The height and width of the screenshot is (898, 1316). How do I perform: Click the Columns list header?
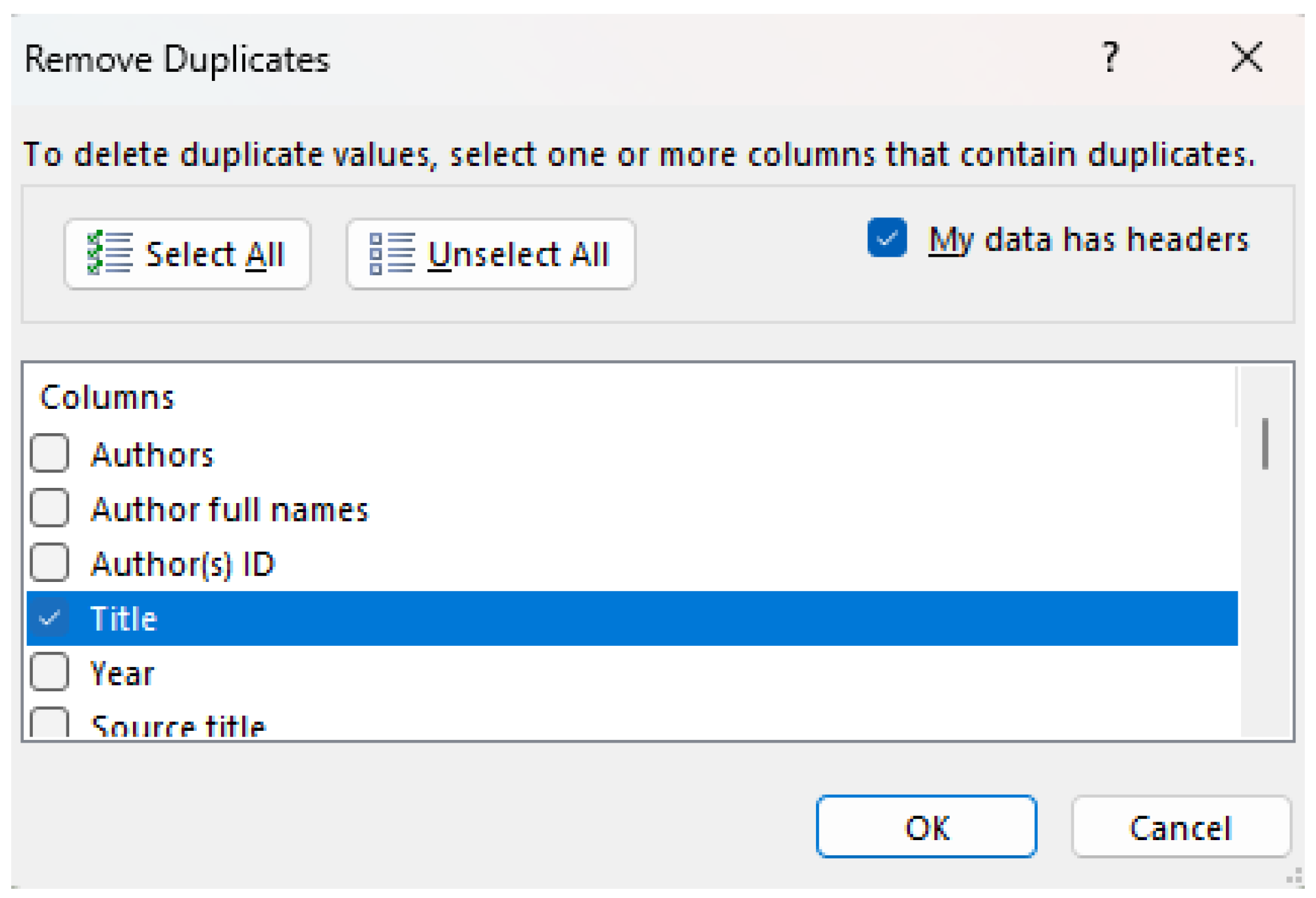[107, 398]
